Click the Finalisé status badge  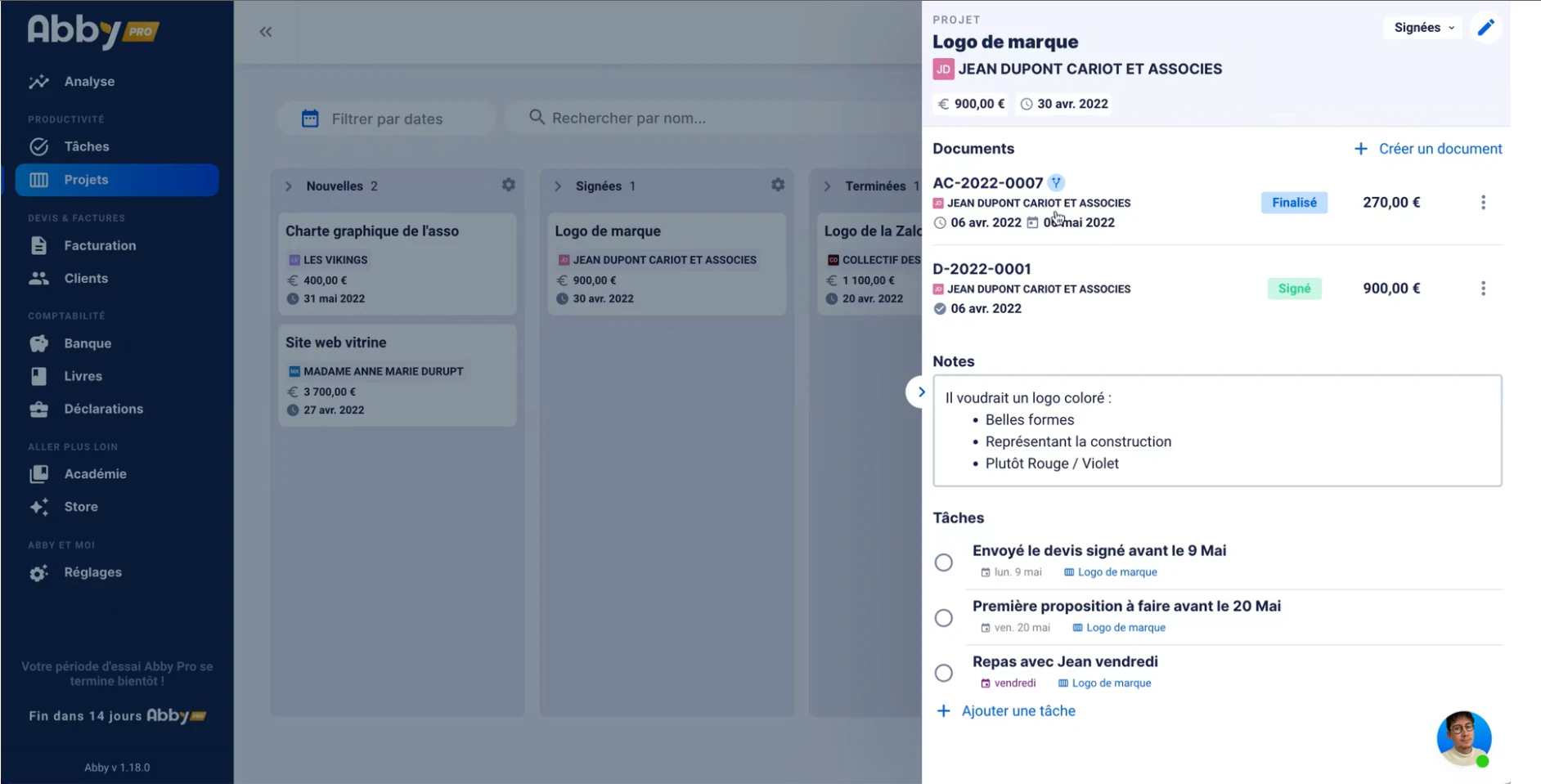[x=1294, y=203]
